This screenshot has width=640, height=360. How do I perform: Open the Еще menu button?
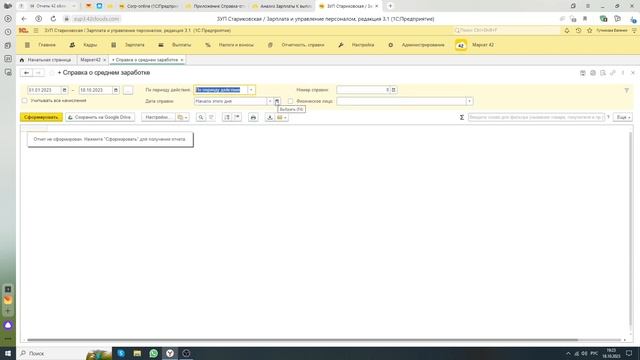click(623, 117)
